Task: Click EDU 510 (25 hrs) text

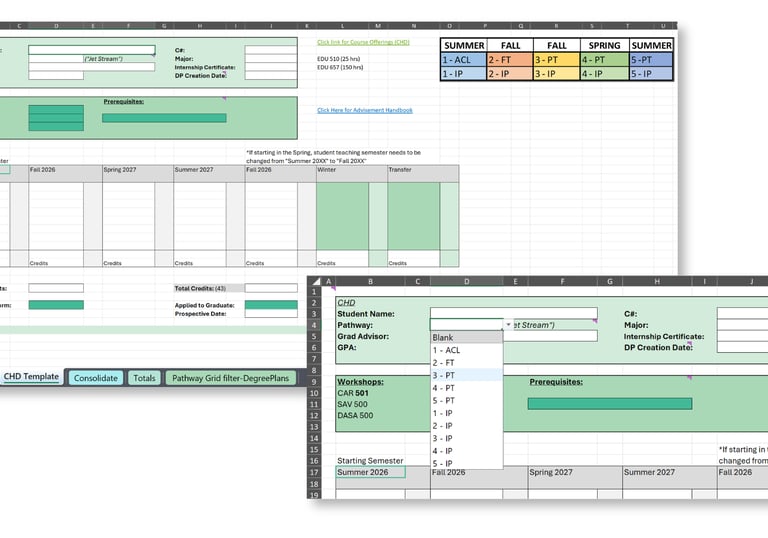Action: click(x=338, y=59)
